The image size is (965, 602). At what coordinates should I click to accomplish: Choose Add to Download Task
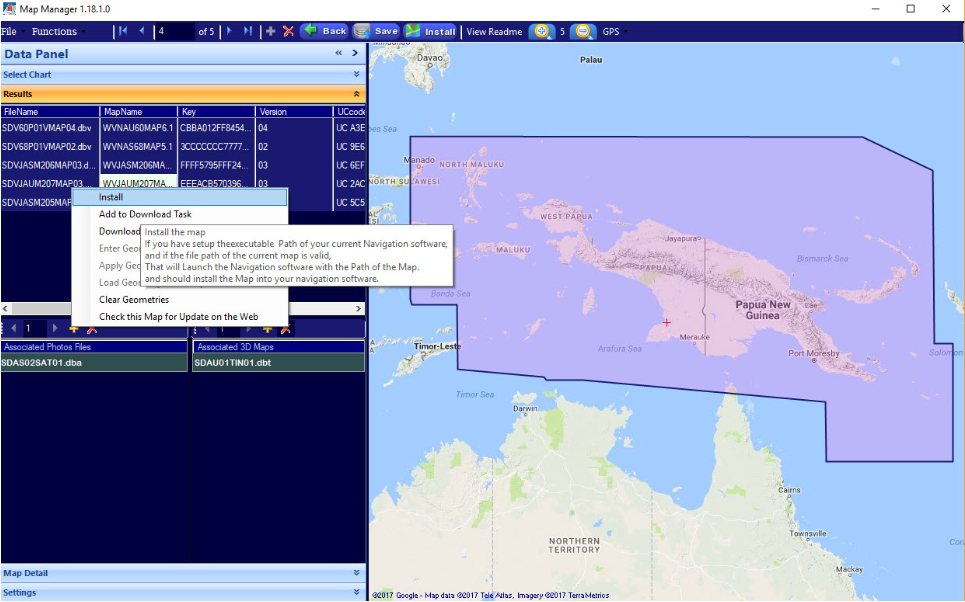tap(180, 214)
